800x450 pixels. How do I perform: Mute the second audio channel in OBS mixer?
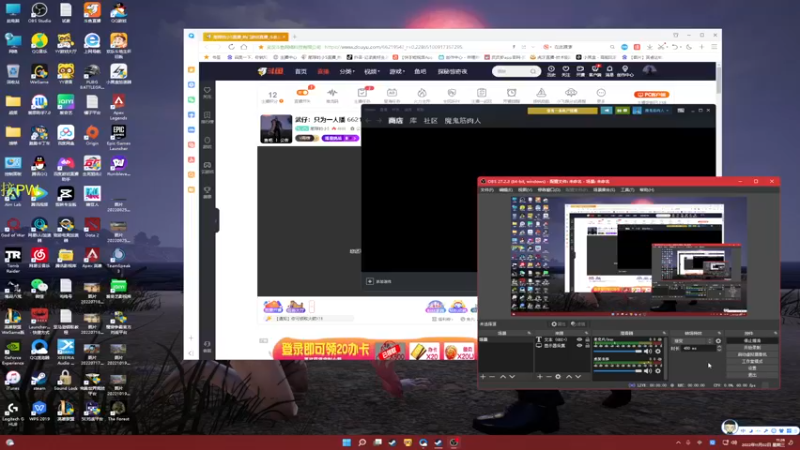click(x=647, y=371)
